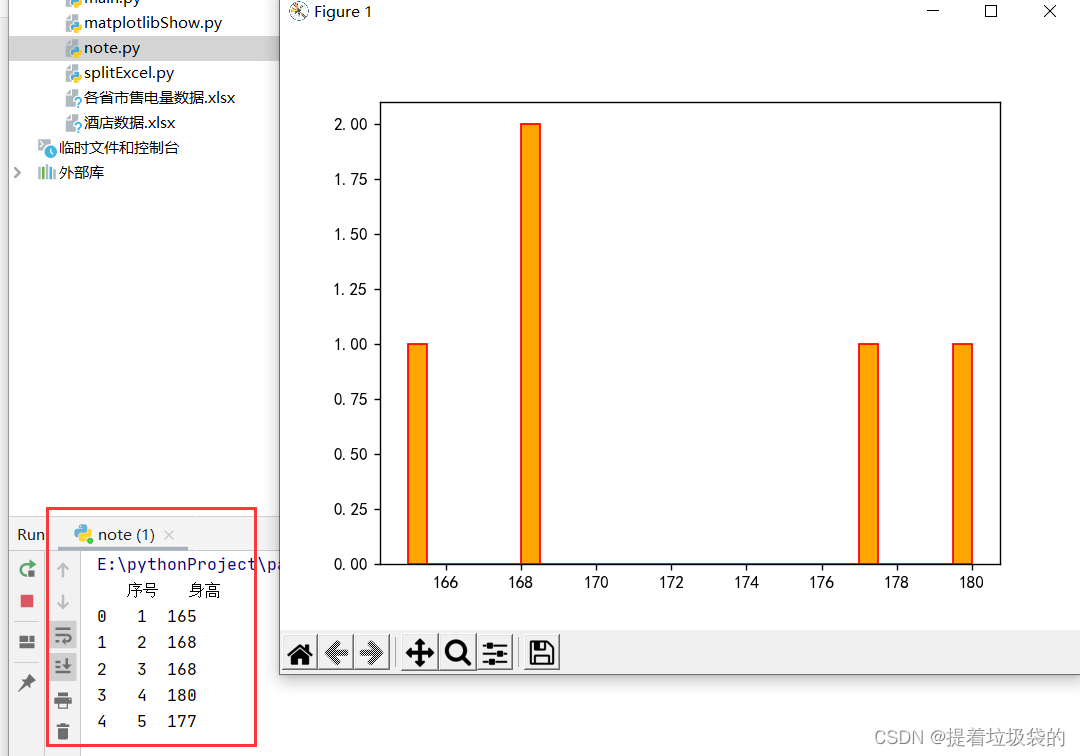Click the 外部库 library icon
The height and width of the screenshot is (756, 1080).
pyautogui.click(x=46, y=172)
